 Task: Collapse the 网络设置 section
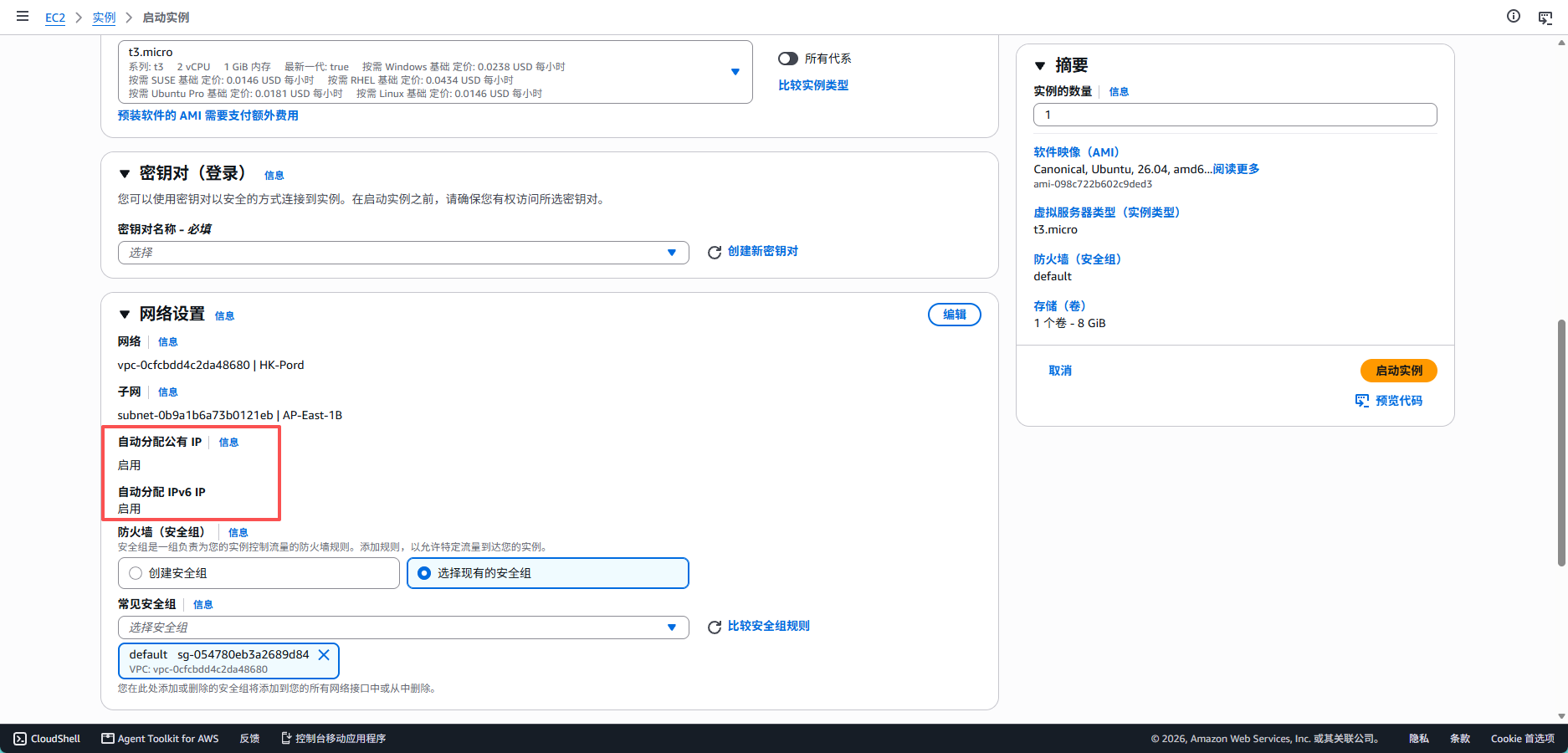coord(125,315)
